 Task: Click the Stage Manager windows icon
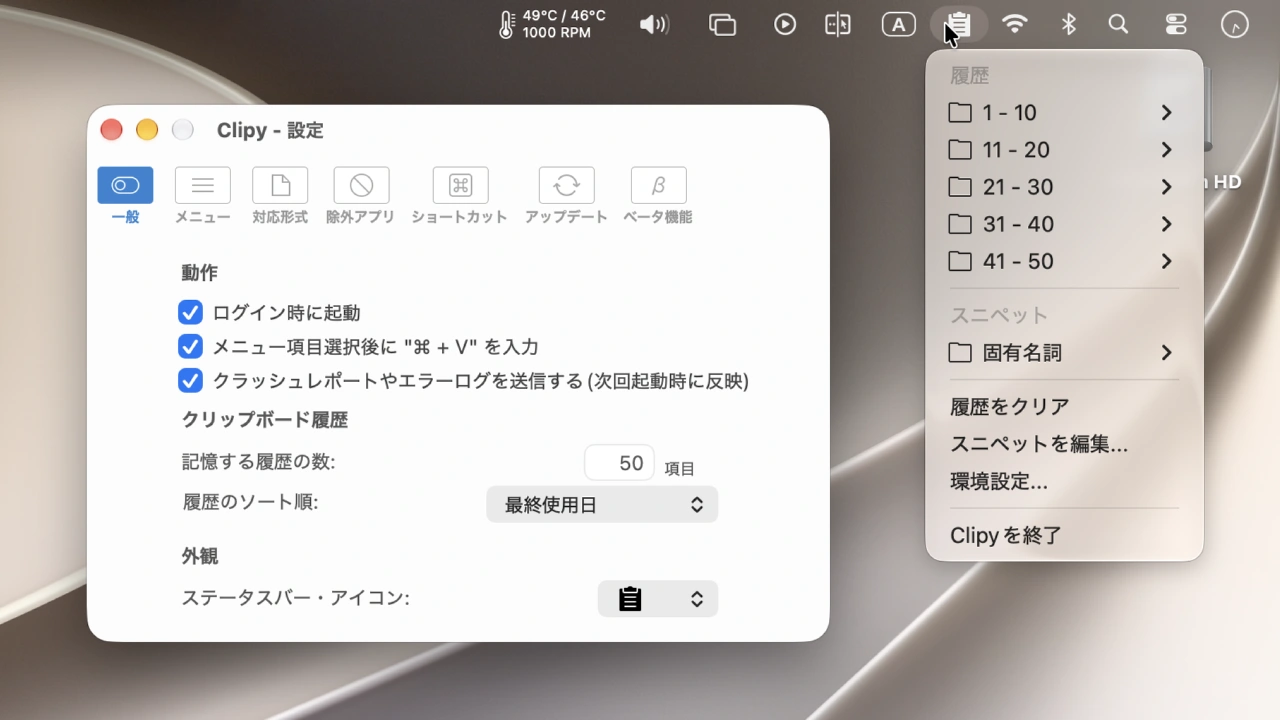pos(722,24)
